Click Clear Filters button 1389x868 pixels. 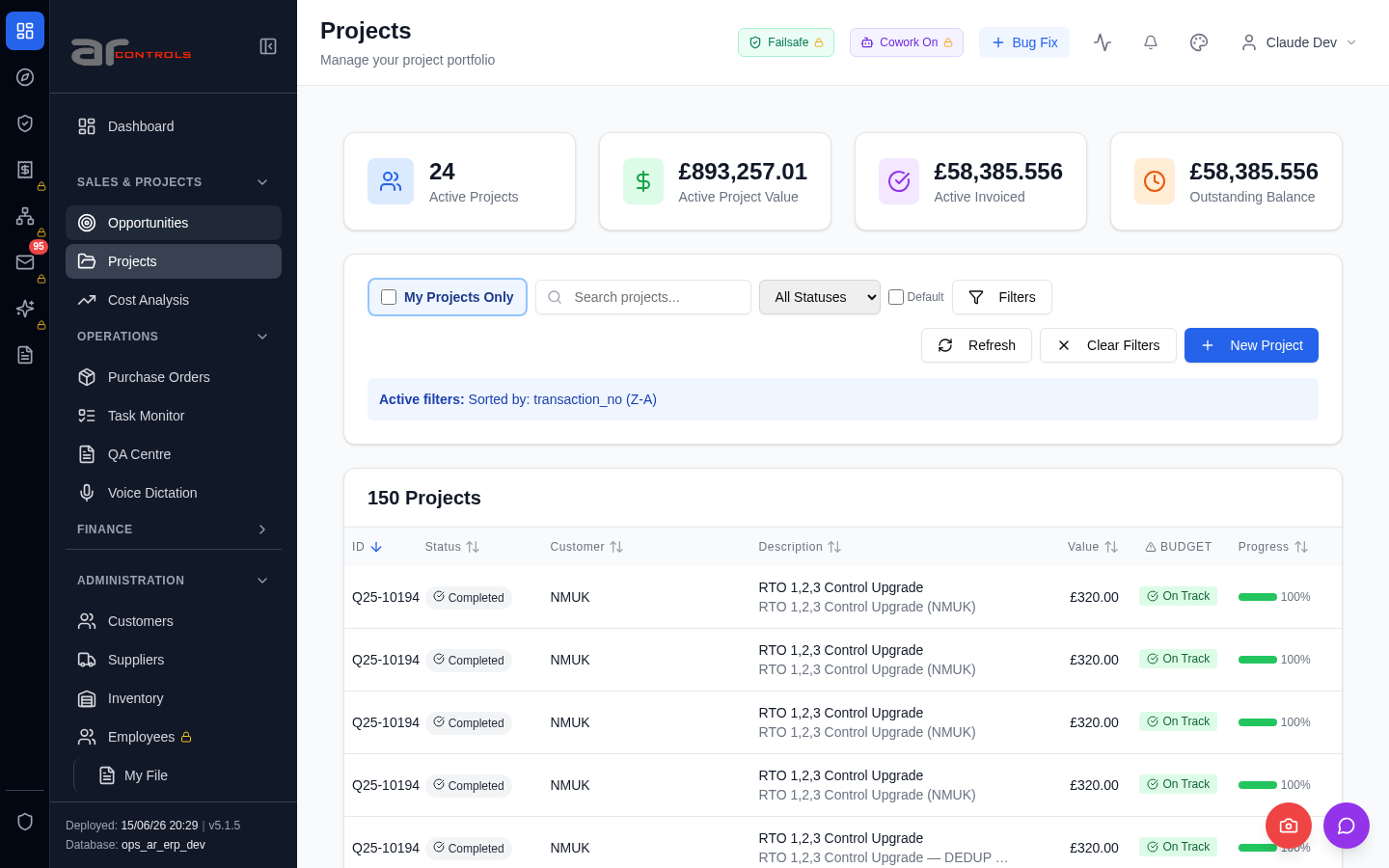pos(1108,345)
